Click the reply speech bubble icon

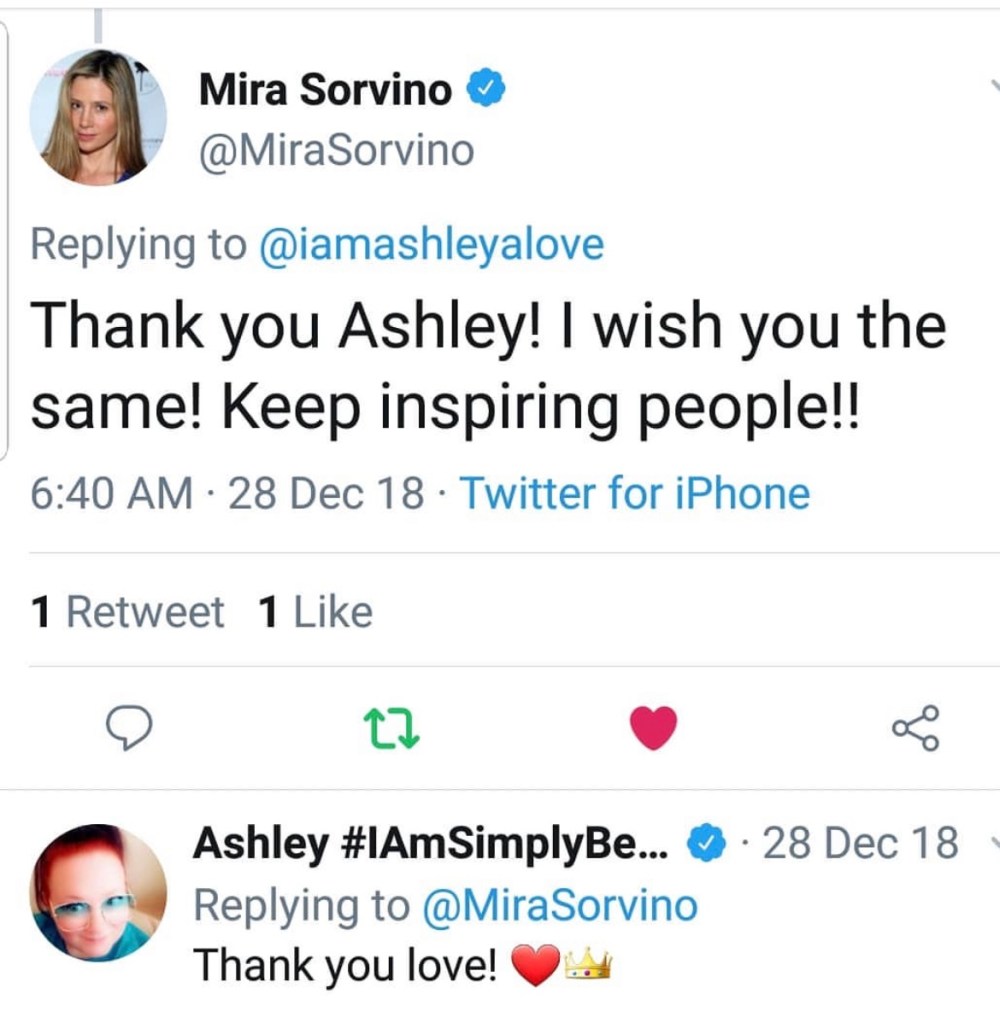point(129,728)
